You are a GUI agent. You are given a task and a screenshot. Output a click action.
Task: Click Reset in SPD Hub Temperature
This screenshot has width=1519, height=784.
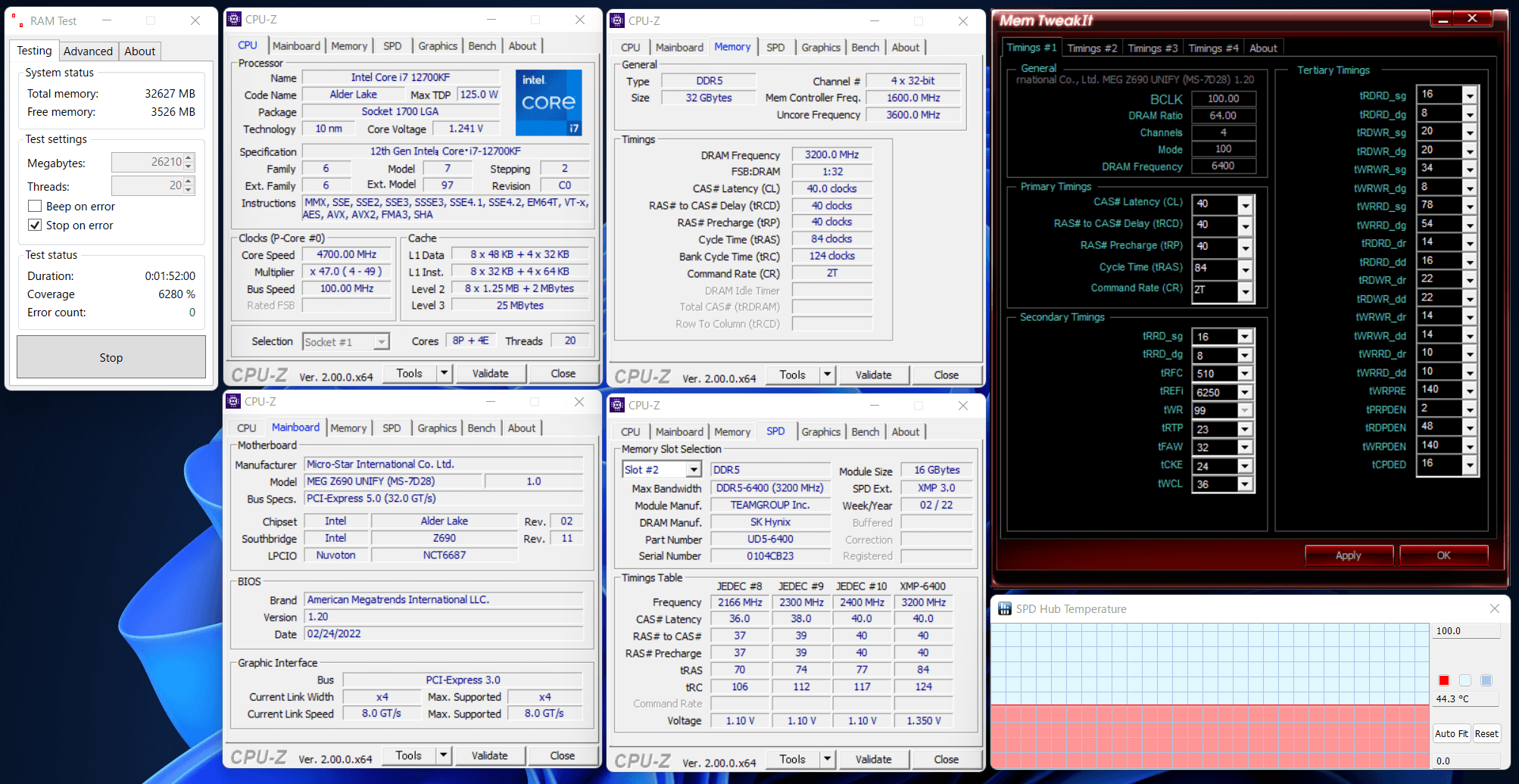[1486, 733]
